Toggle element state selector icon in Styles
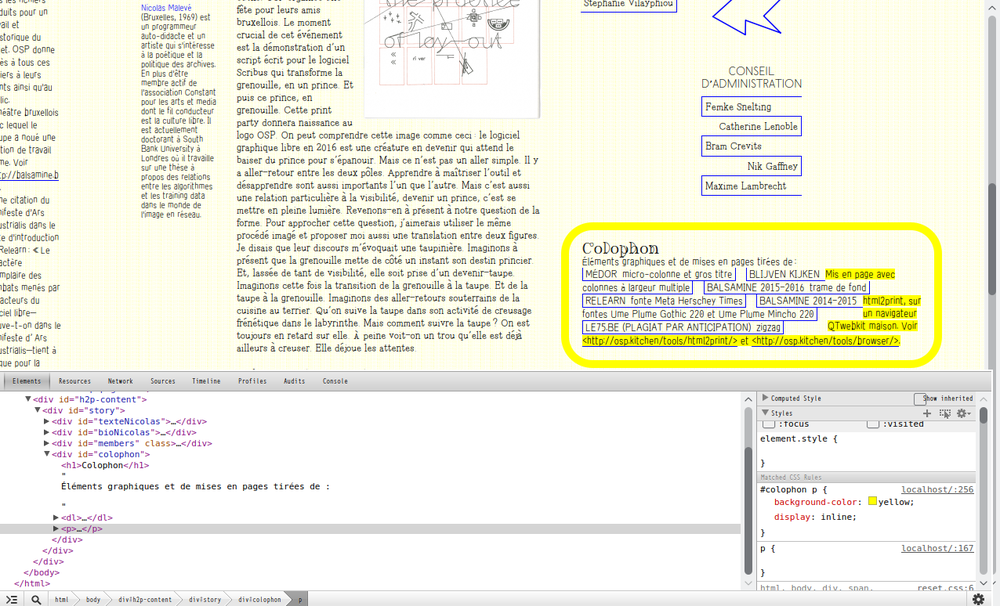 tap(945, 412)
